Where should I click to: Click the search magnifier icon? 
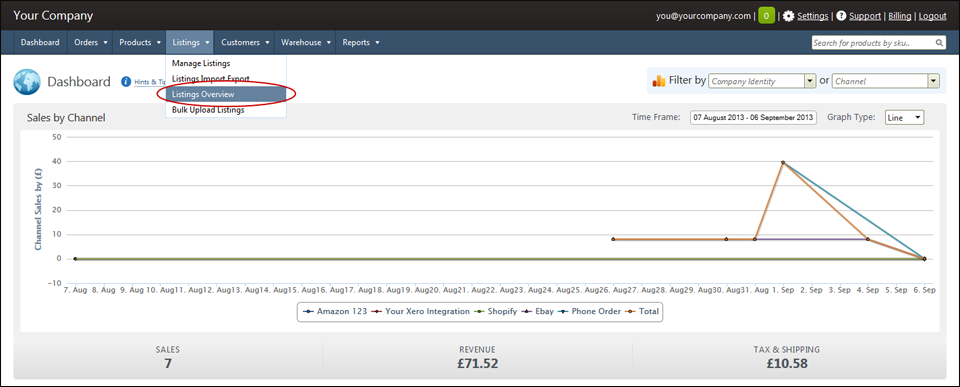point(939,43)
